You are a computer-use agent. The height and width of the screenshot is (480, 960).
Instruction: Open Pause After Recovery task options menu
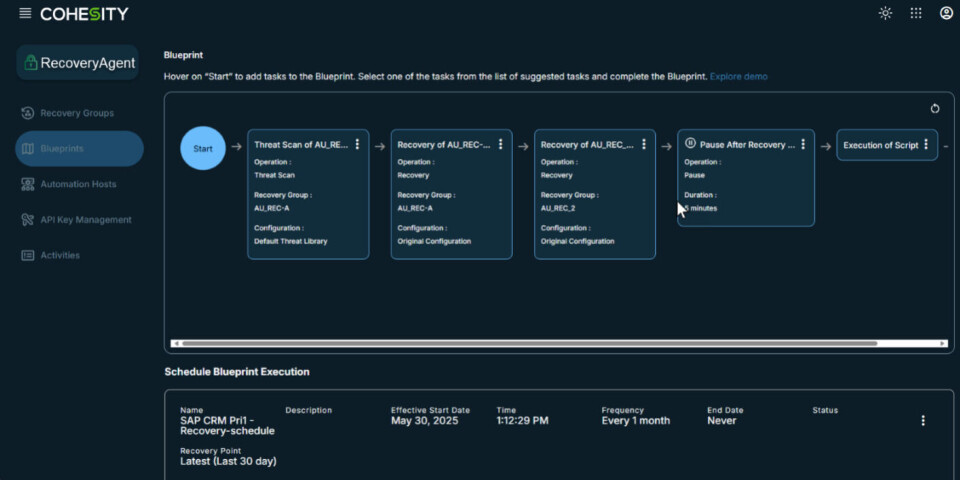click(x=803, y=145)
